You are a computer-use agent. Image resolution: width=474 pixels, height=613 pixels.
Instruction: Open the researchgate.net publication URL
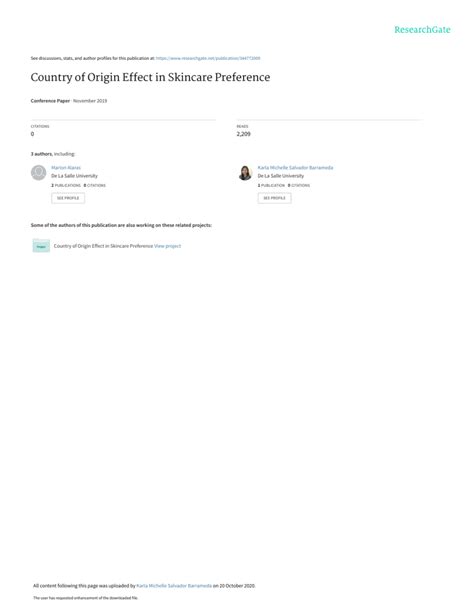208,58
